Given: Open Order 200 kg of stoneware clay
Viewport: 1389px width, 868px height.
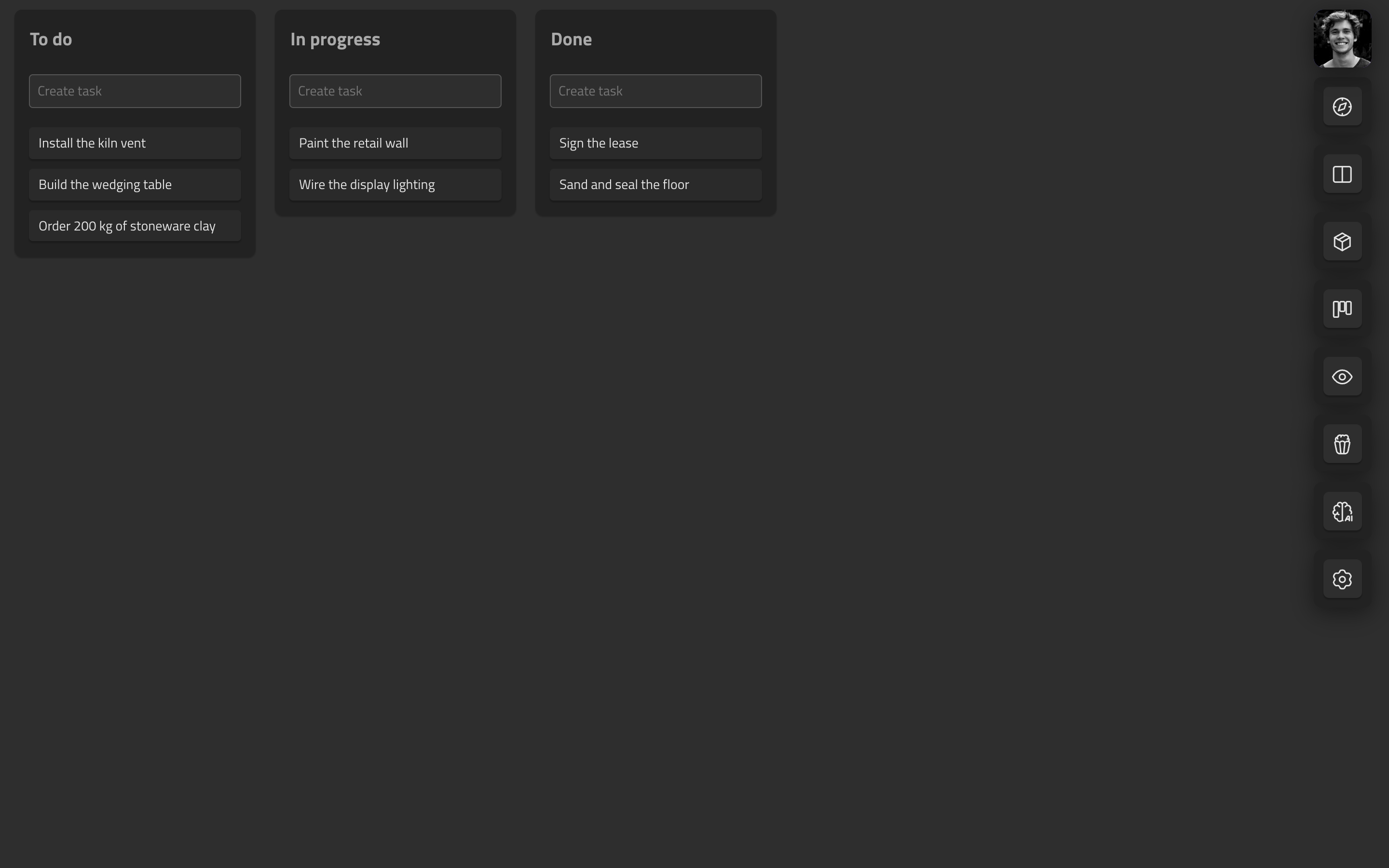Looking at the screenshot, I should click(135, 226).
